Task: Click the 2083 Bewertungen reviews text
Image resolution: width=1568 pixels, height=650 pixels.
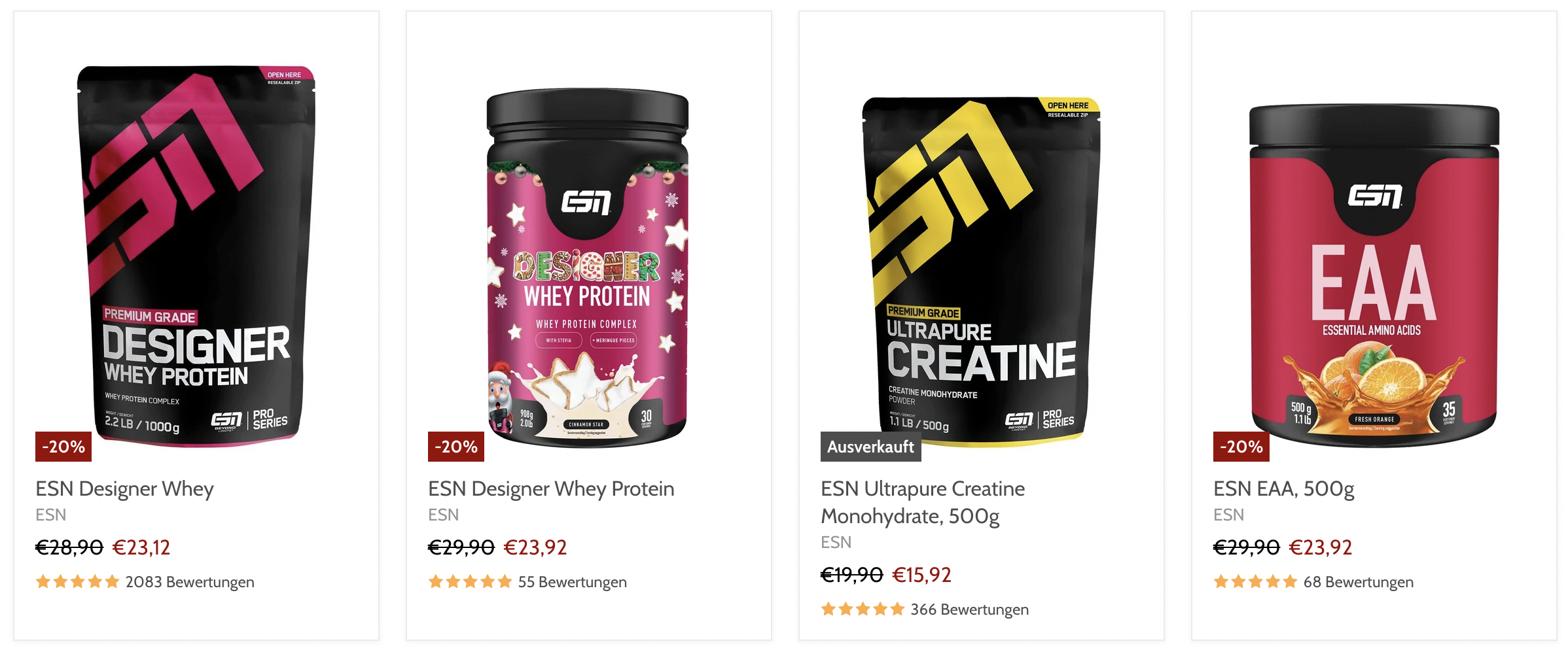Action: 190,582
